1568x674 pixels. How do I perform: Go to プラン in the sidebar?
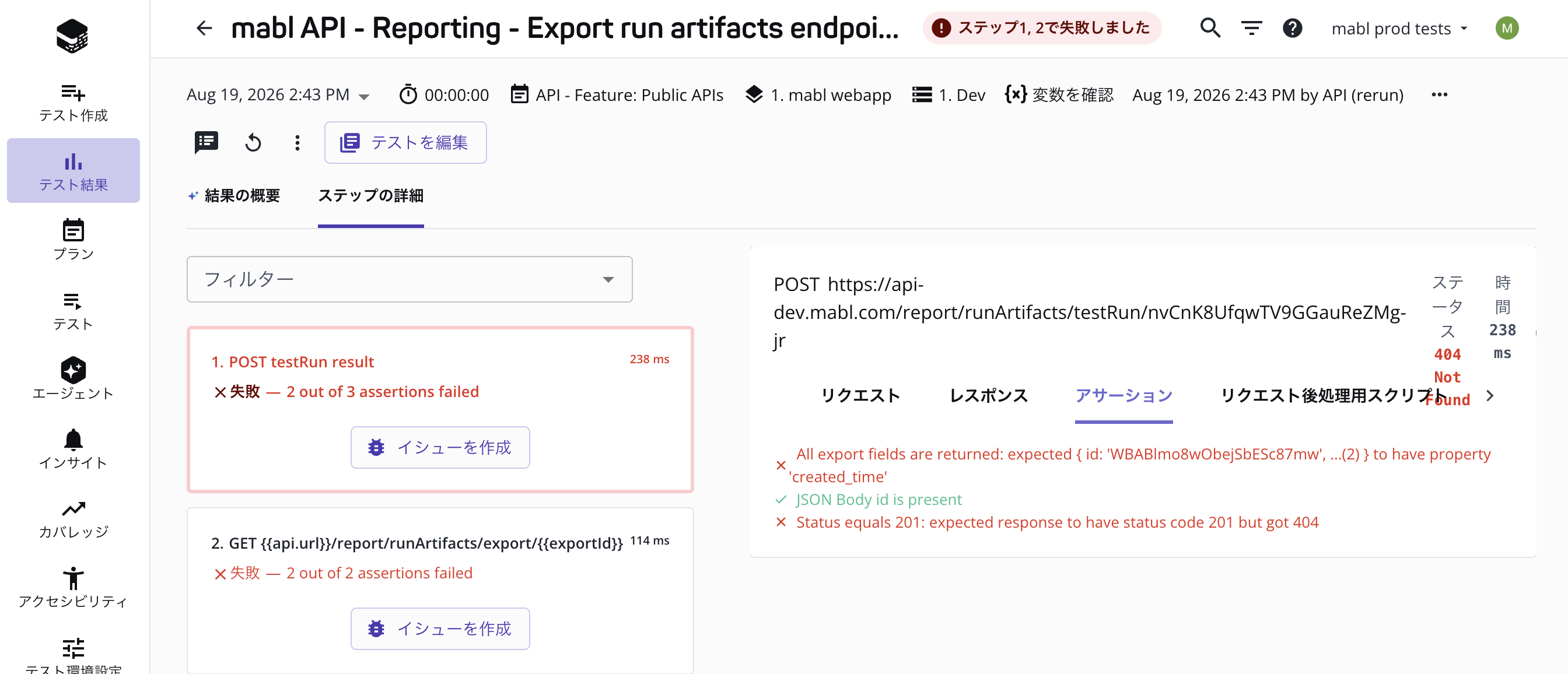pyautogui.click(x=73, y=240)
